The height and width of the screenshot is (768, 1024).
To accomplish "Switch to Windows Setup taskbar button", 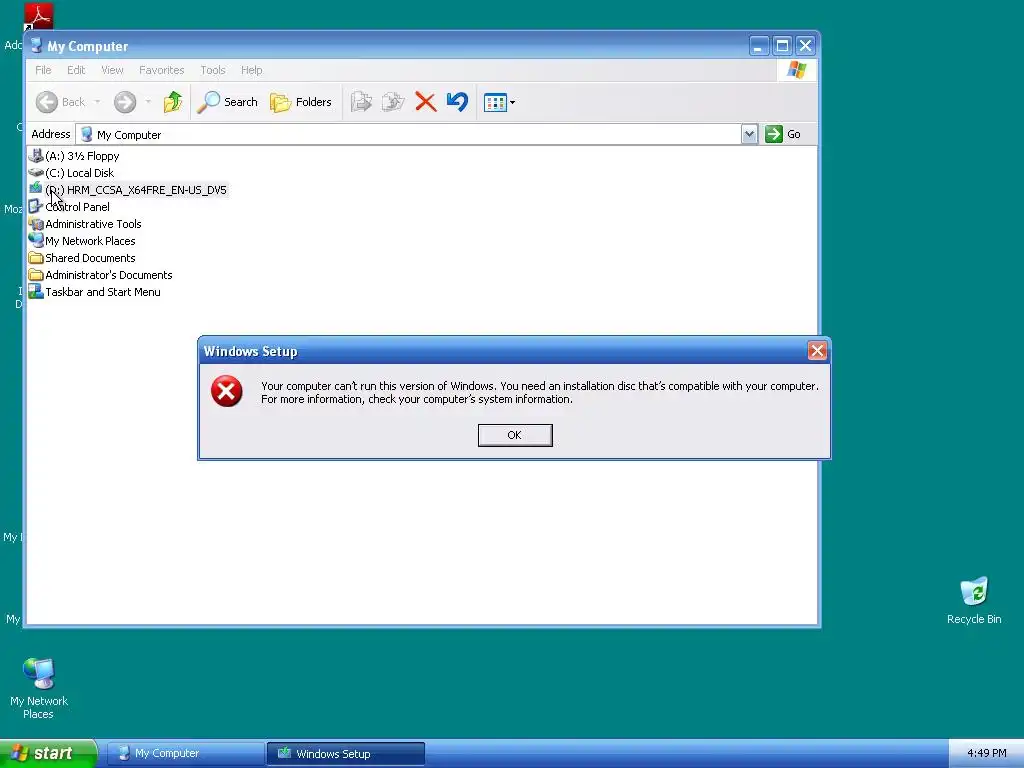I will 345,754.
